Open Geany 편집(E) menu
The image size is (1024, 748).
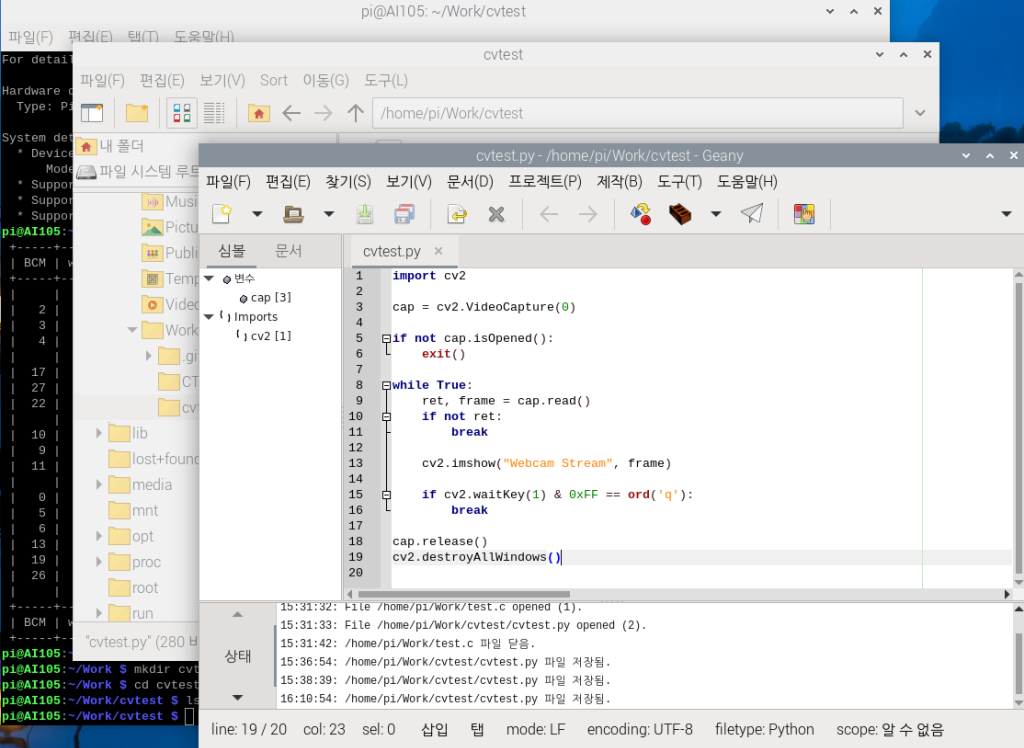288,182
